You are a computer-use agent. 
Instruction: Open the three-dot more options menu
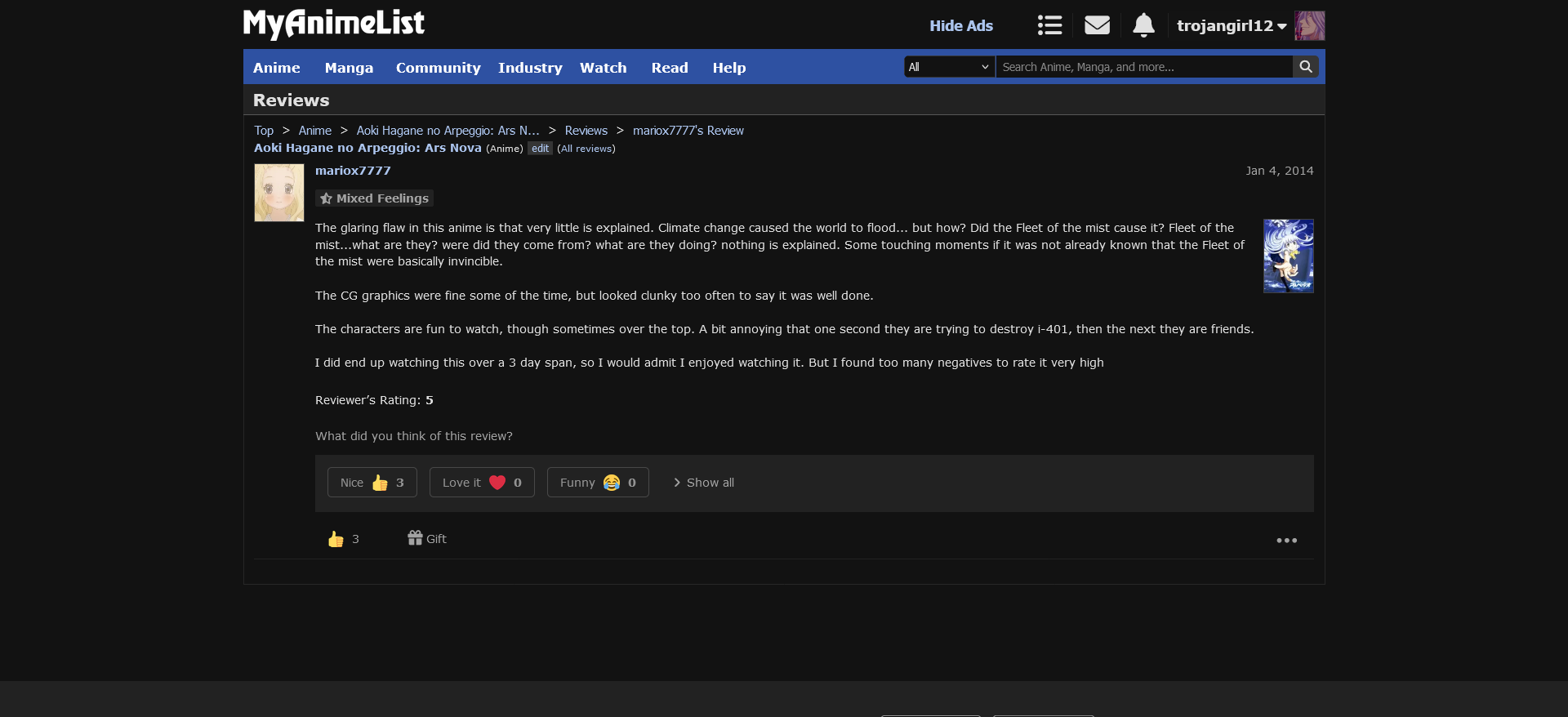coord(1287,540)
